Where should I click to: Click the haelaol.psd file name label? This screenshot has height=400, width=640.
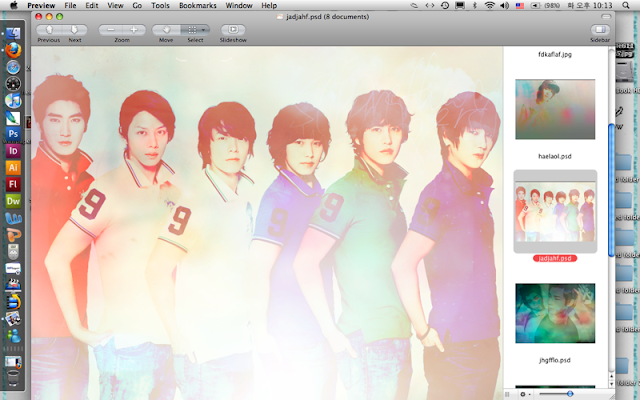tap(555, 156)
